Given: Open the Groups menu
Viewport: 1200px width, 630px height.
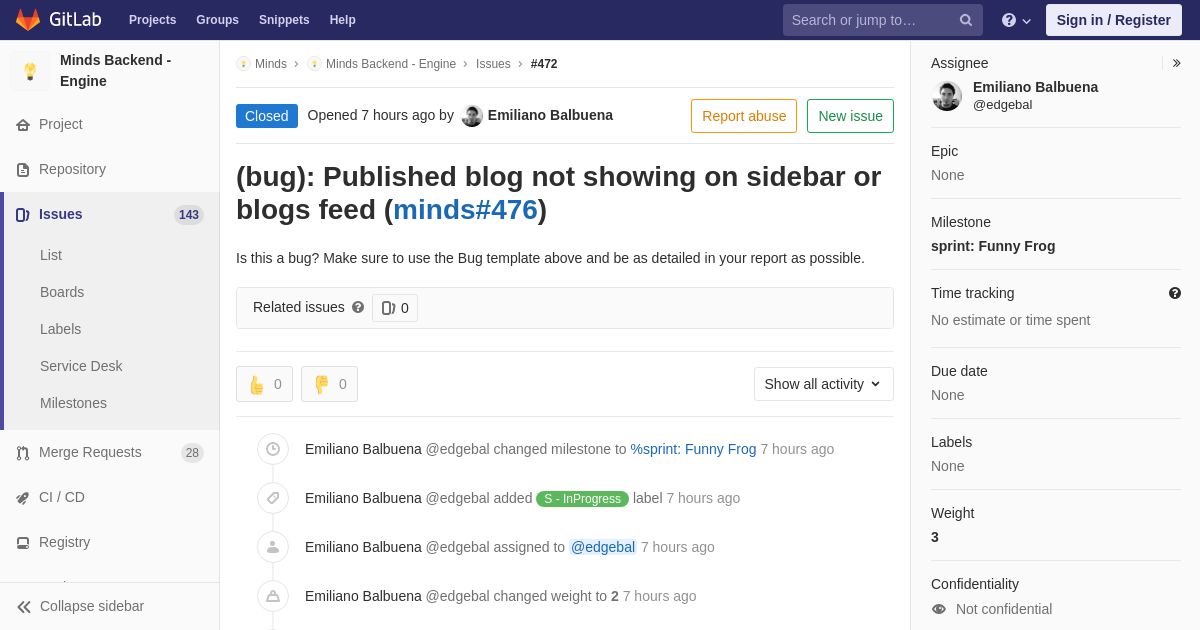Looking at the screenshot, I should (217, 20).
